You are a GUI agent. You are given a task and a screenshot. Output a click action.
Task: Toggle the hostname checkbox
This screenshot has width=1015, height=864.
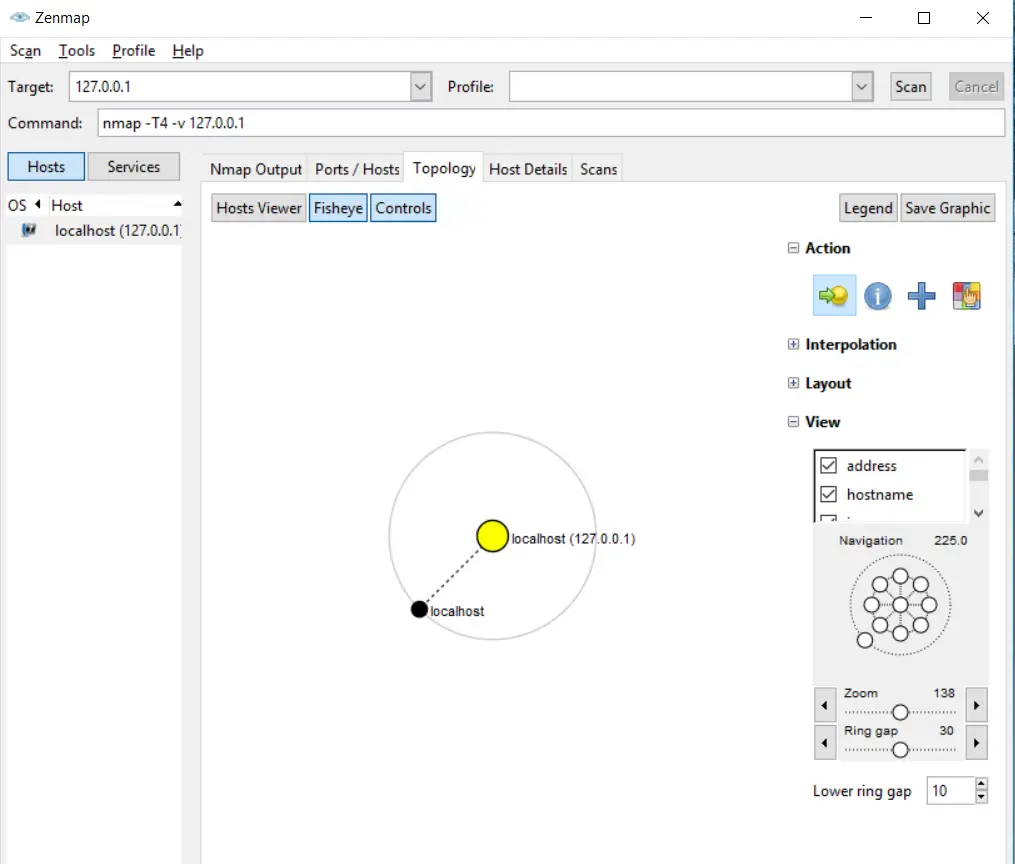[x=829, y=494]
